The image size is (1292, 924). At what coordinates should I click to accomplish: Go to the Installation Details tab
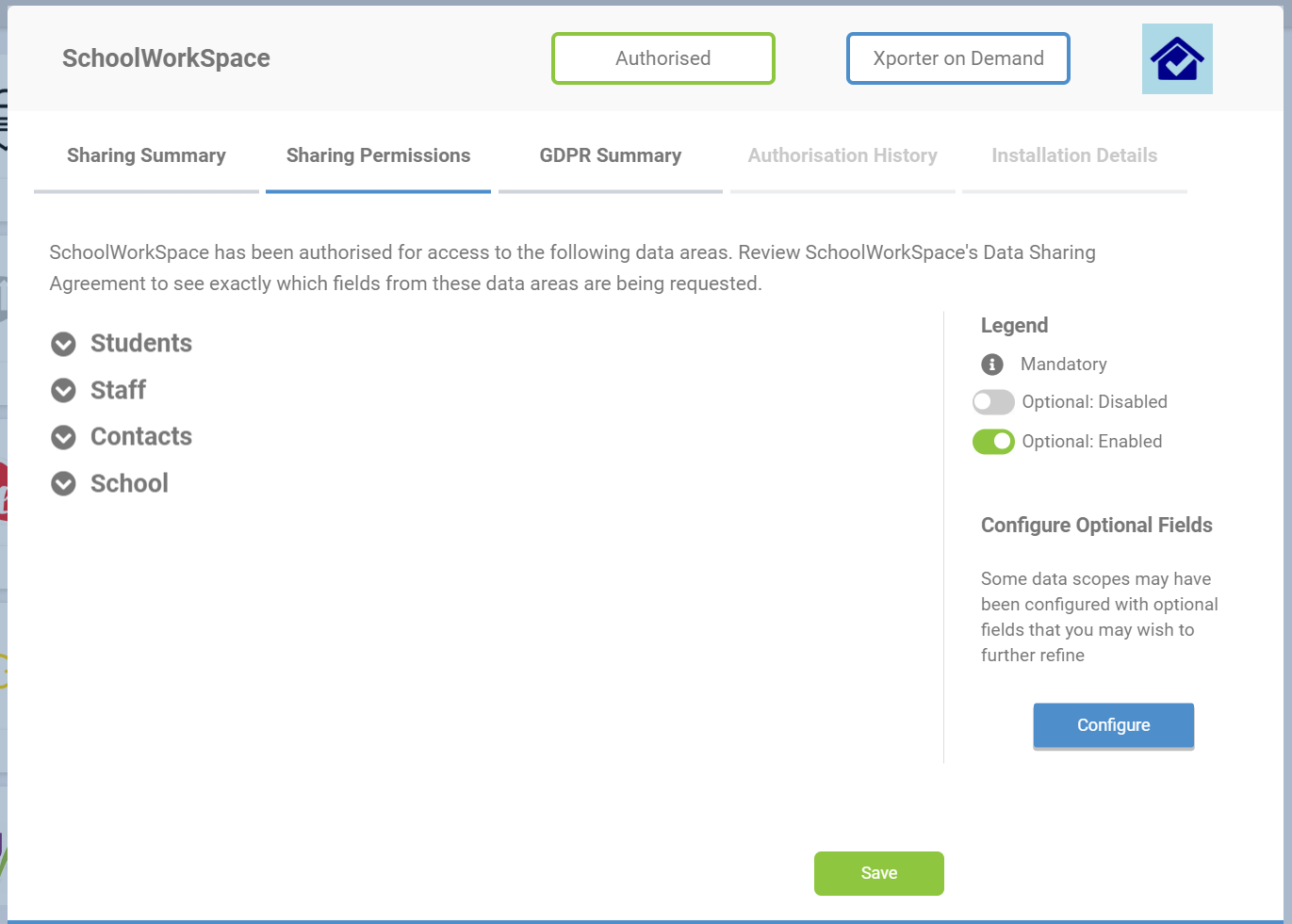pyautogui.click(x=1074, y=156)
